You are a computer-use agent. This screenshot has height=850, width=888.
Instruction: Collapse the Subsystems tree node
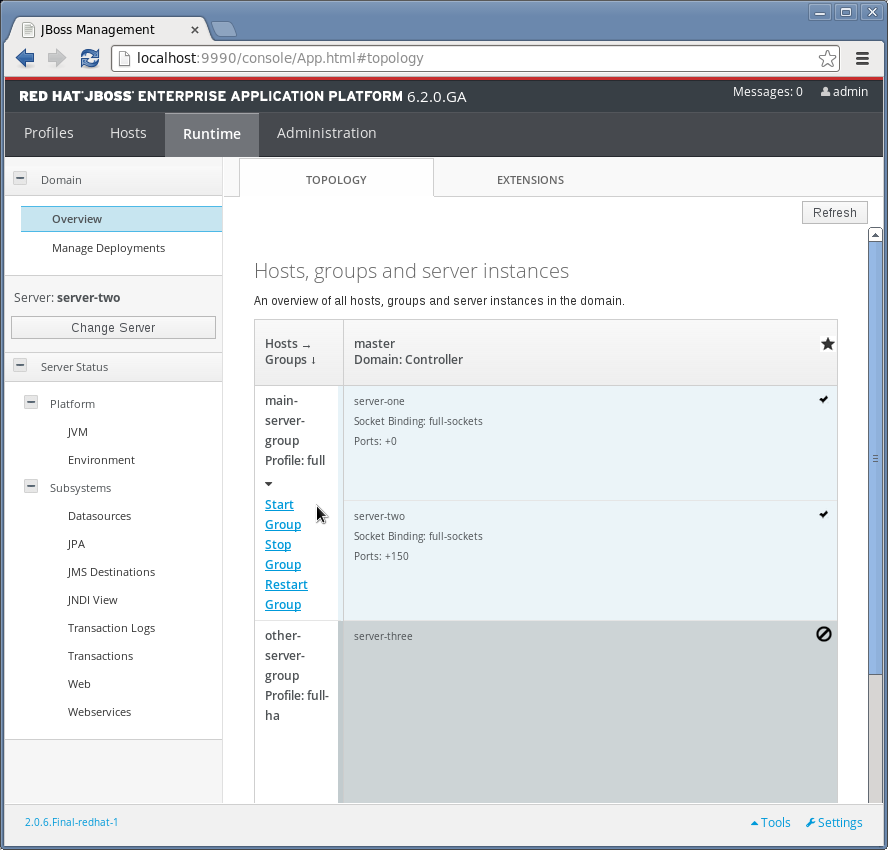30,488
